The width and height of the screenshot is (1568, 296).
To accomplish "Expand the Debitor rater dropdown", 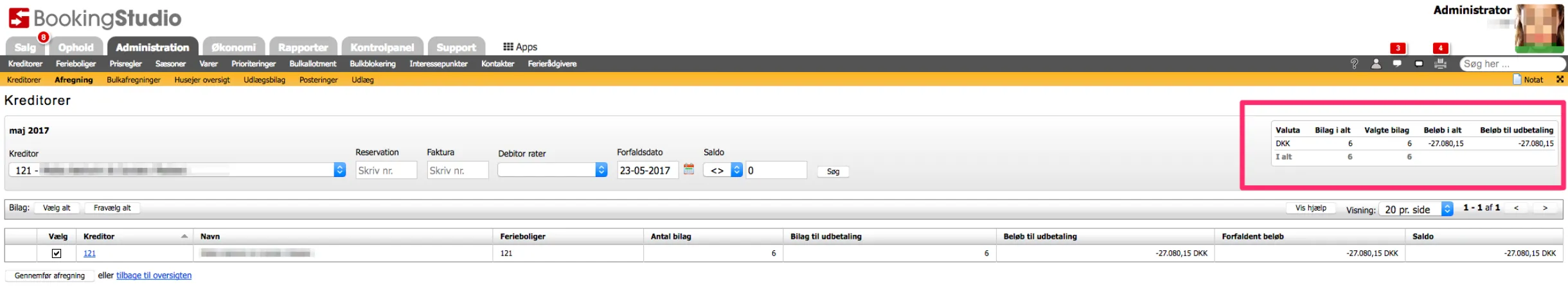I will pos(552,171).
